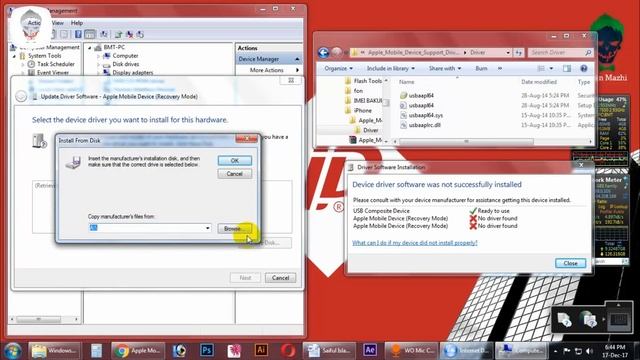Cancel the Update Driver Software wizard
This screenshot has height=360, width=640.
[280, 278]
